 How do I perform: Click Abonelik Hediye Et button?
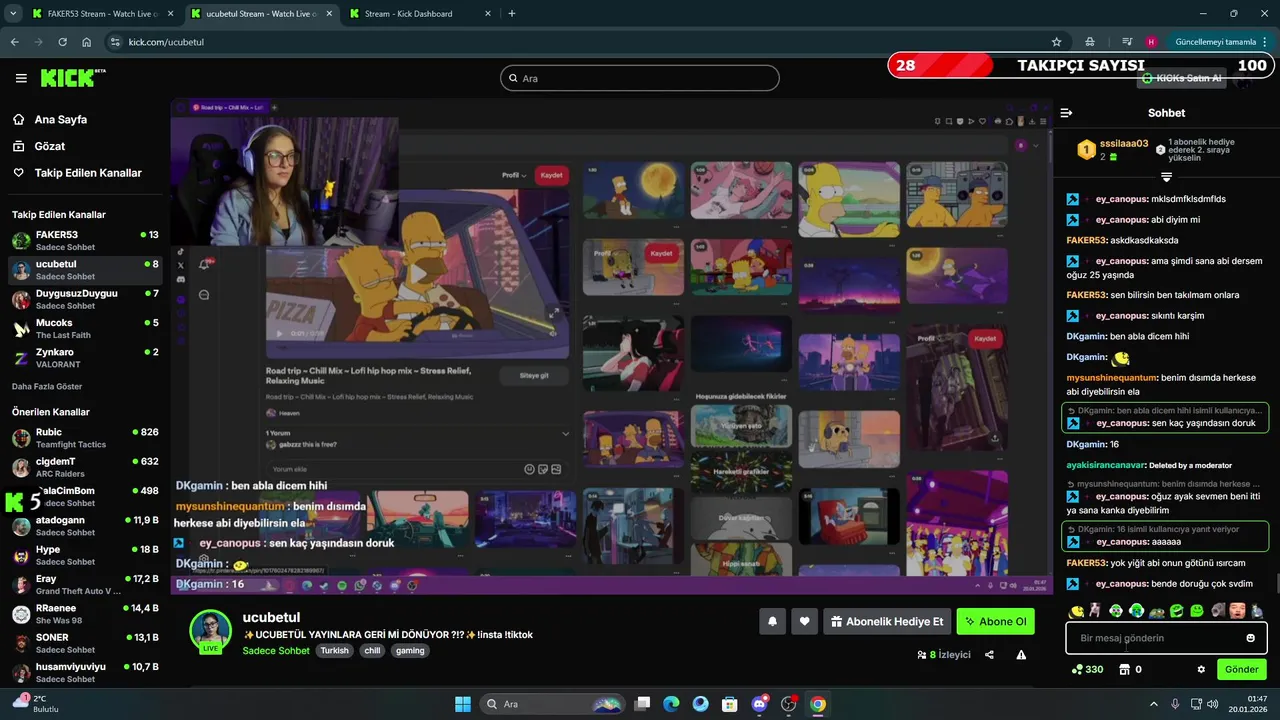point(887,621)
